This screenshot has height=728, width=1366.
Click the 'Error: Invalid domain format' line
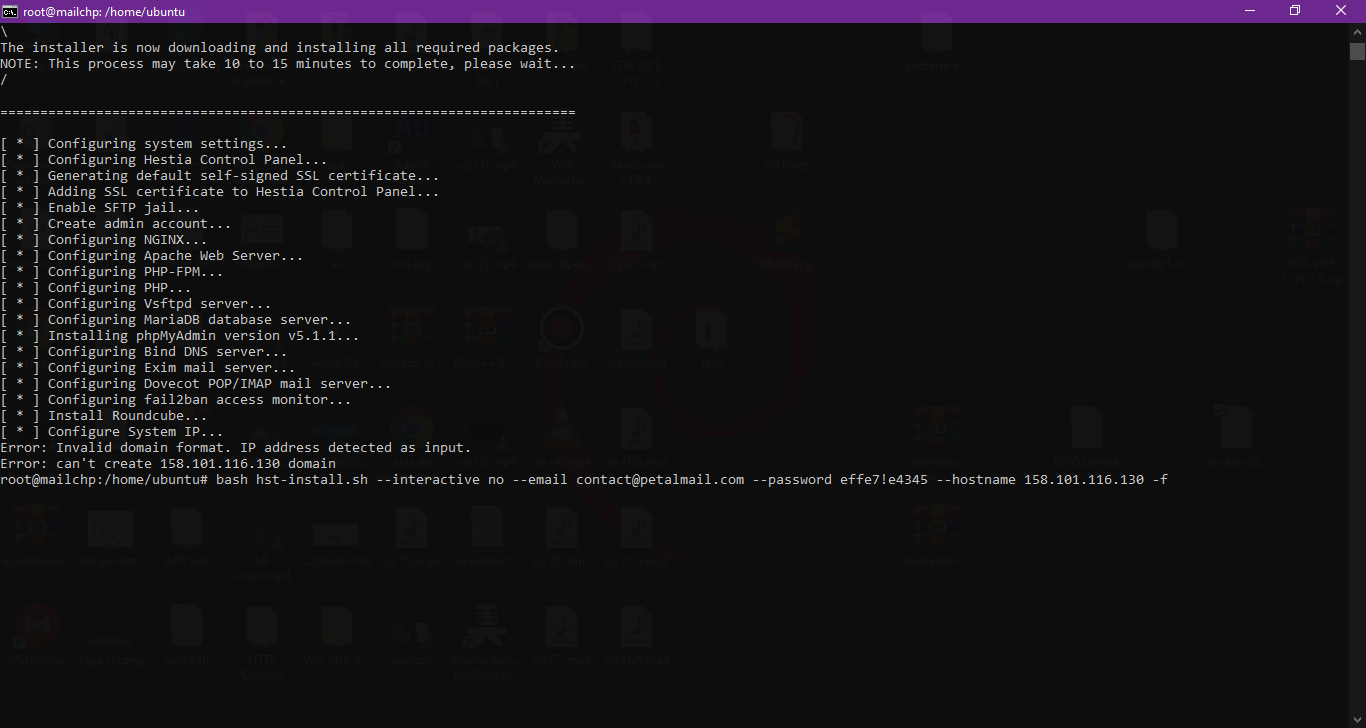(235, 448)
